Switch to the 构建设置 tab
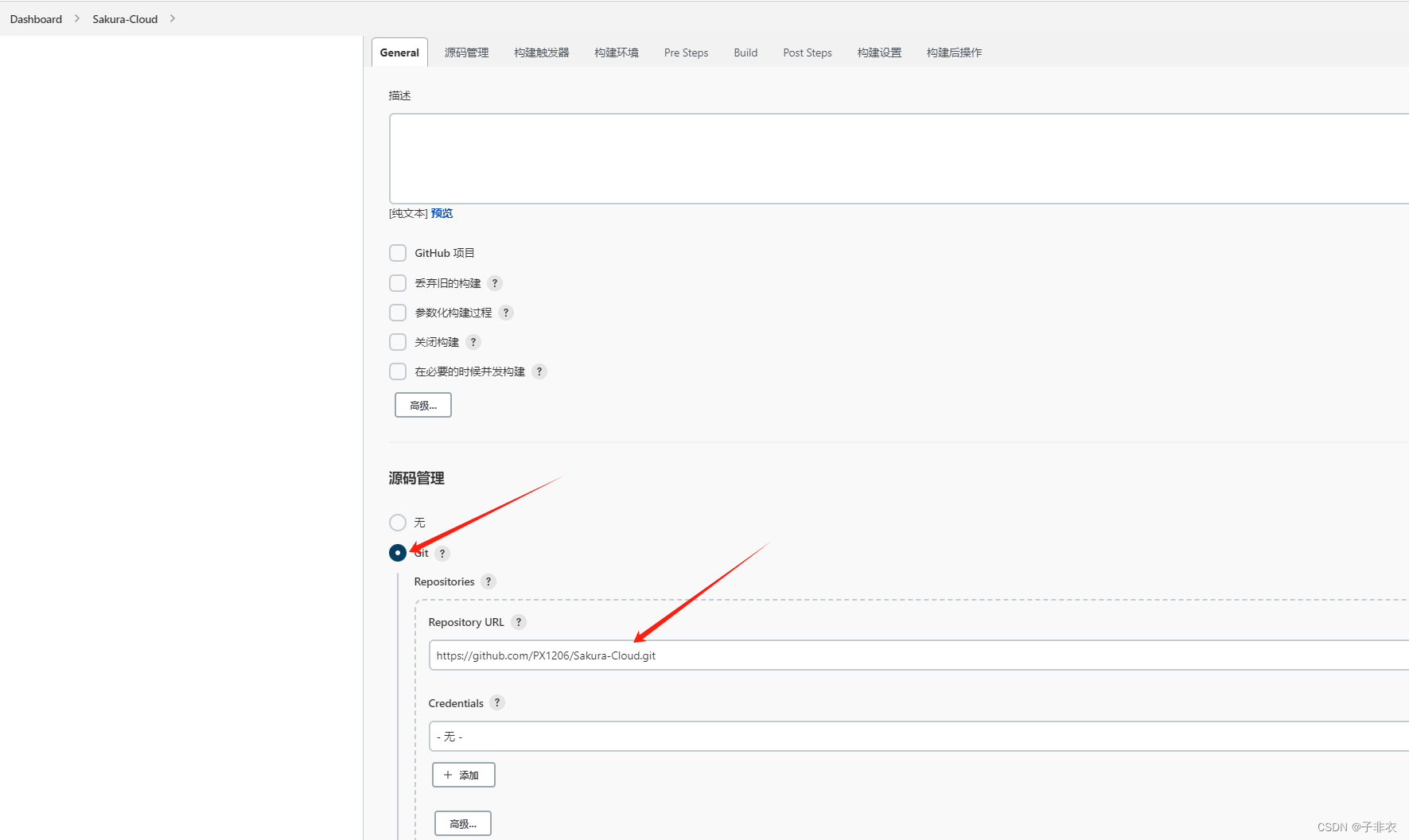 click(880, 52)
